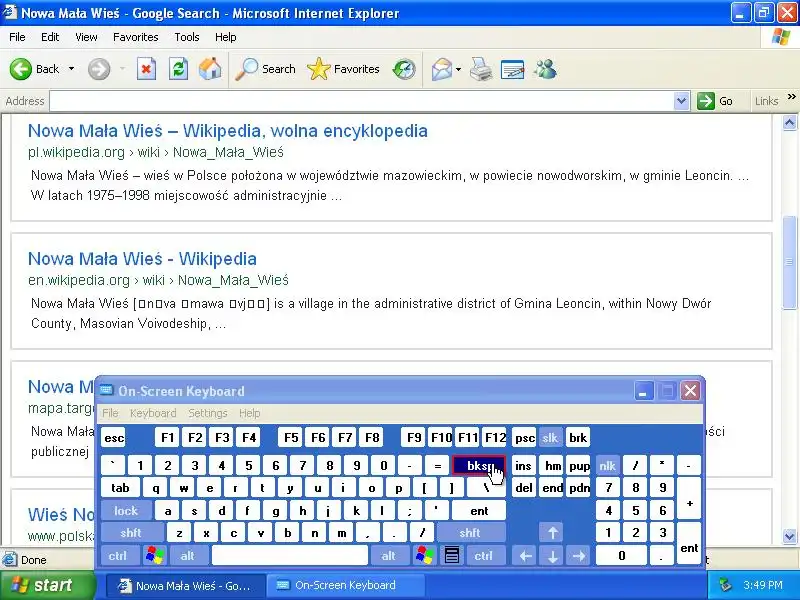This screenshot has height=600, width=800.
Task: Click the page icon in IE status bar
Action: tap(10, 560)
